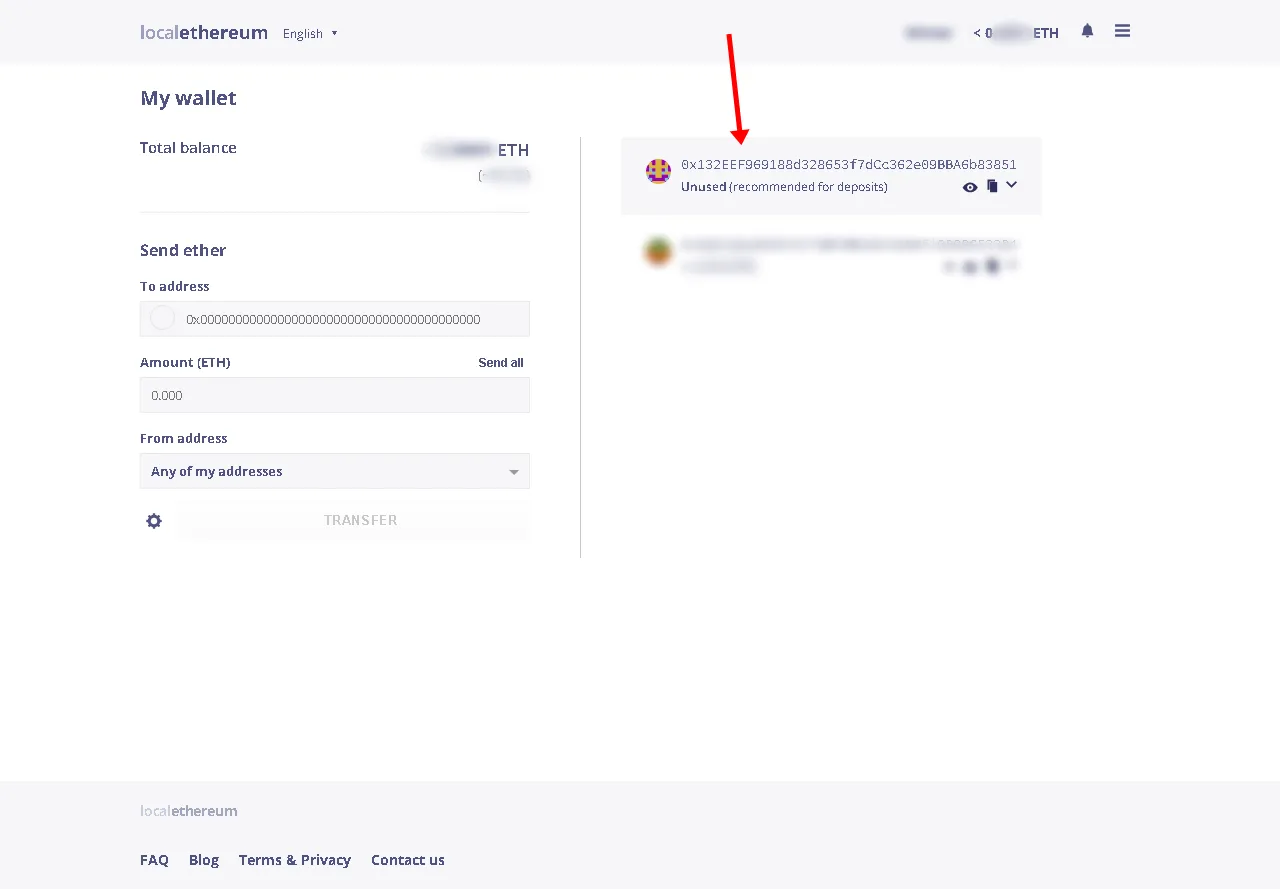The width and height of the screenshot is (1280, 889).
Task: Open the hamburger menu in header
Action: [x=1122, y=31]
